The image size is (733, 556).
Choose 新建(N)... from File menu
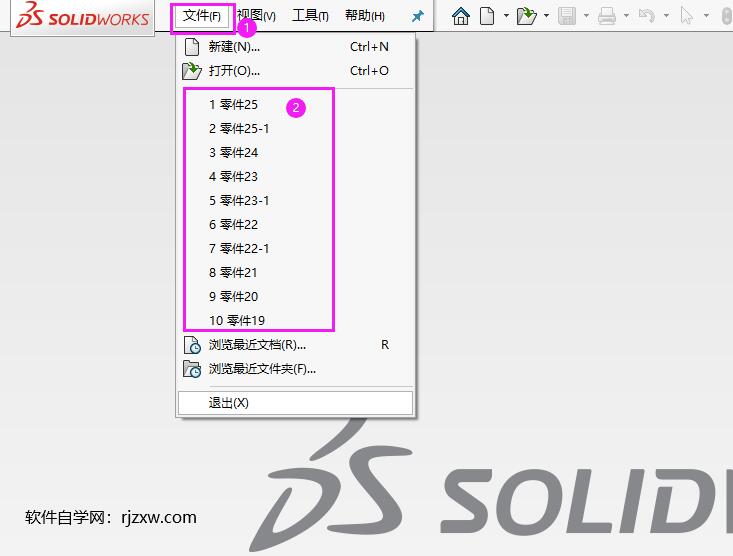295,47
